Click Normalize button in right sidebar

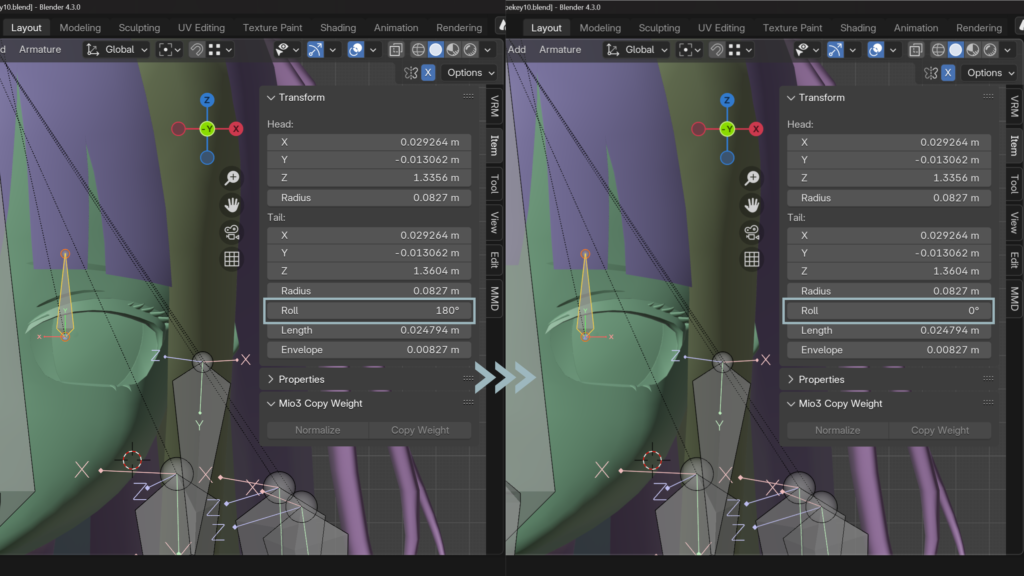pos(838,430)
